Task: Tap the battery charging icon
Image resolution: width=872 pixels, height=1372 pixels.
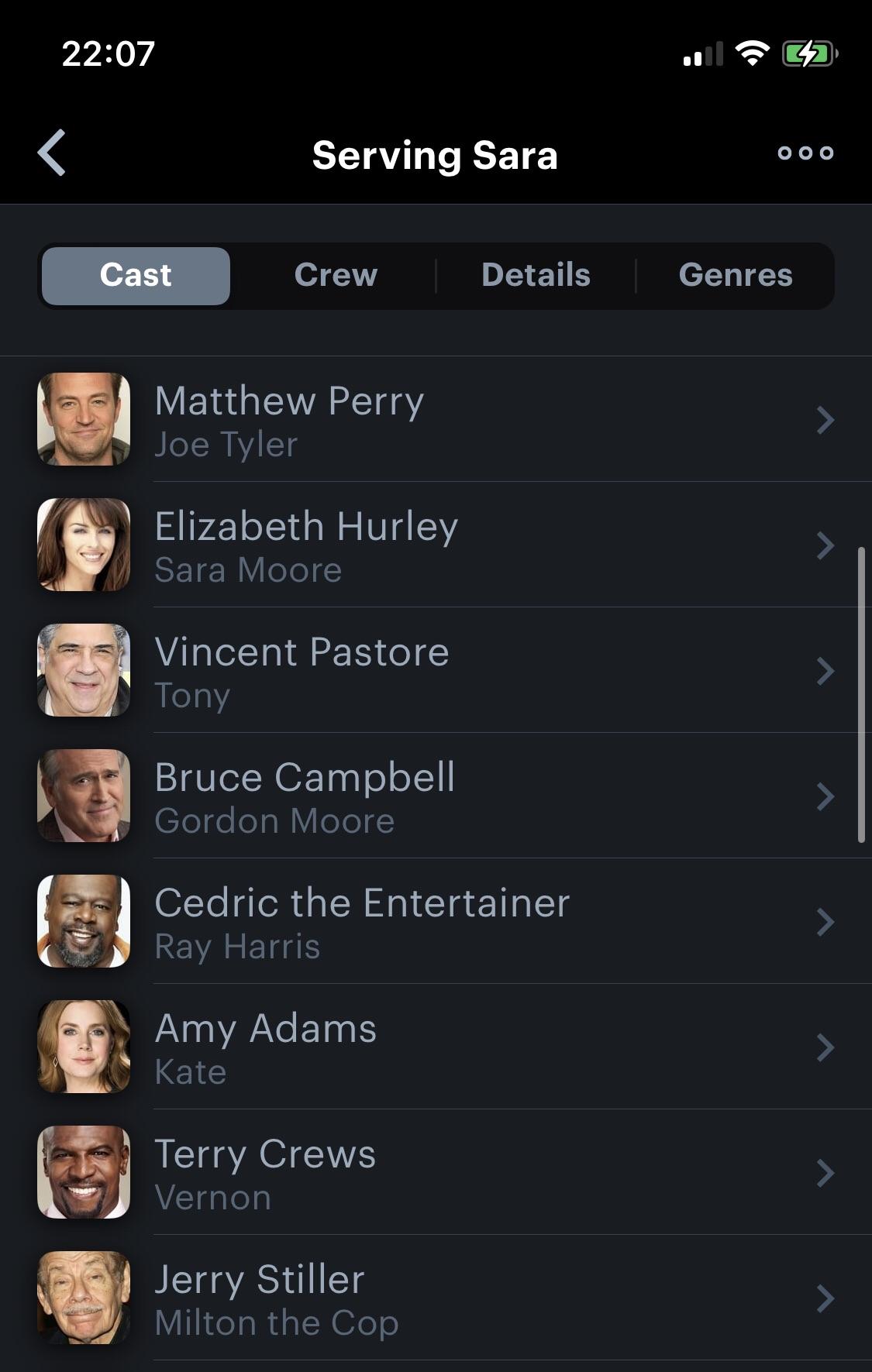Action: coord(808,53)
